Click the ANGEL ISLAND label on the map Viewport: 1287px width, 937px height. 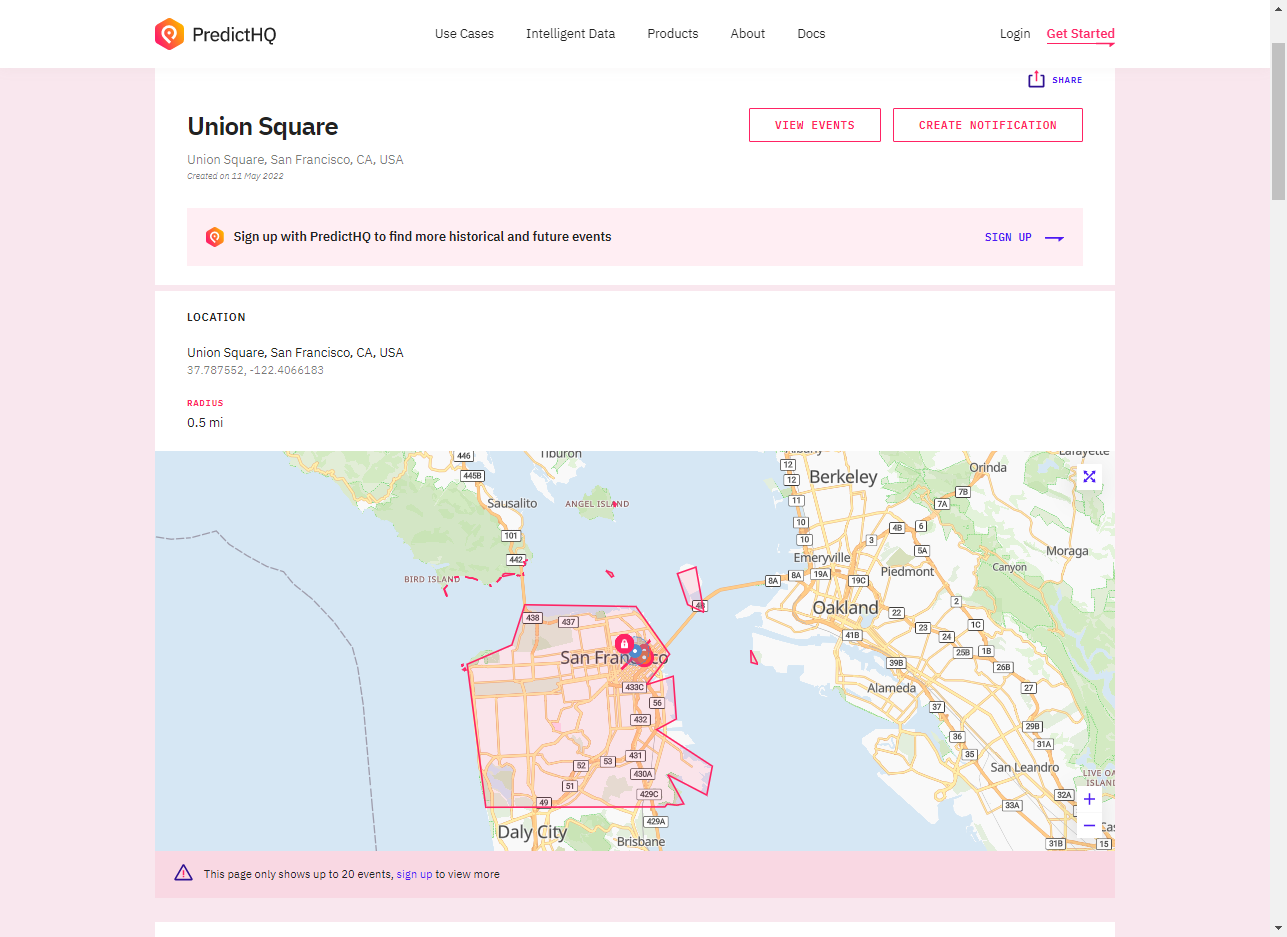(597, 504)
